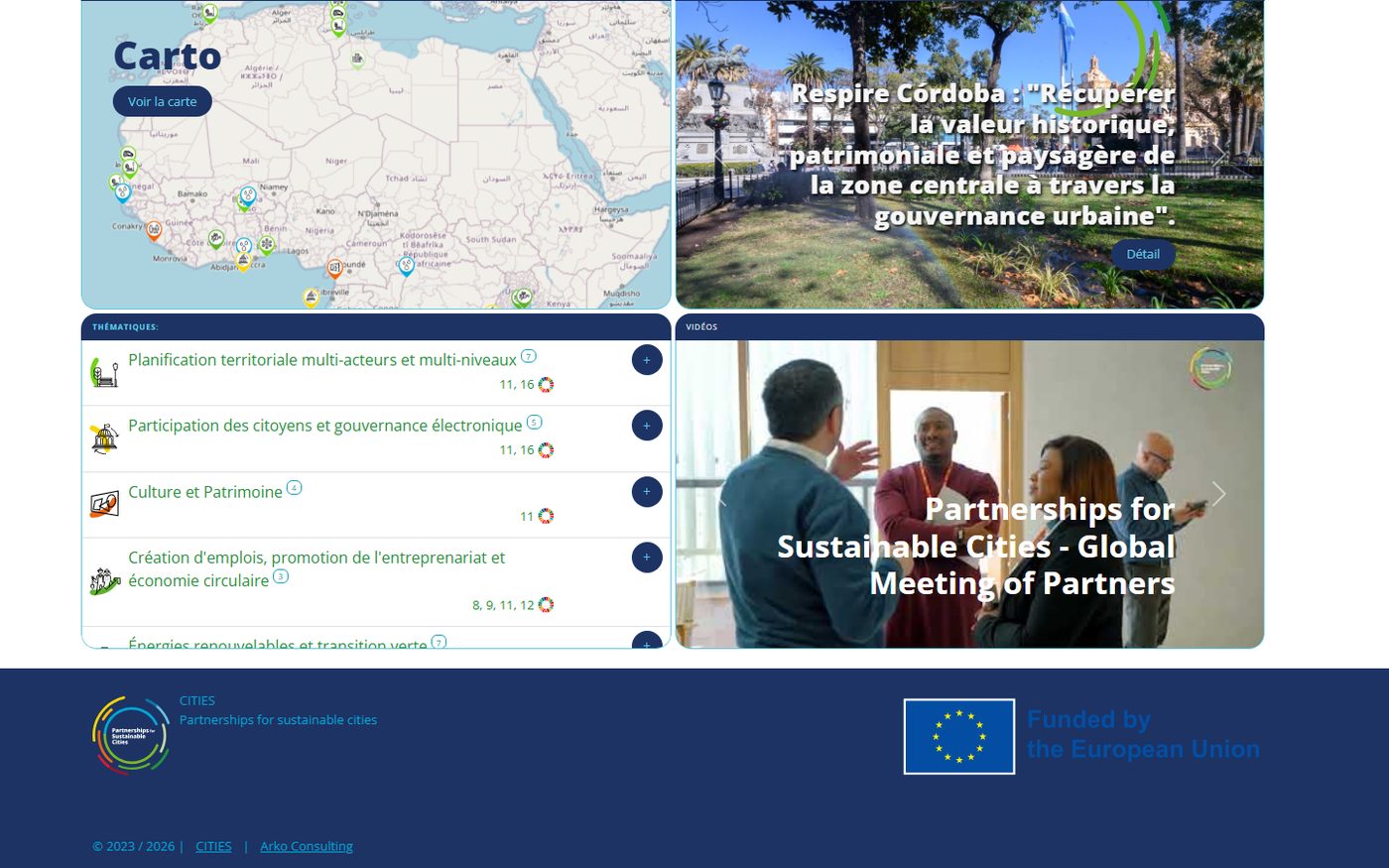The height and width of the screenshot is (868, 1389).
Task: Click the park bench icon beside Planification territoriale
Action: (x=104, y=373)
